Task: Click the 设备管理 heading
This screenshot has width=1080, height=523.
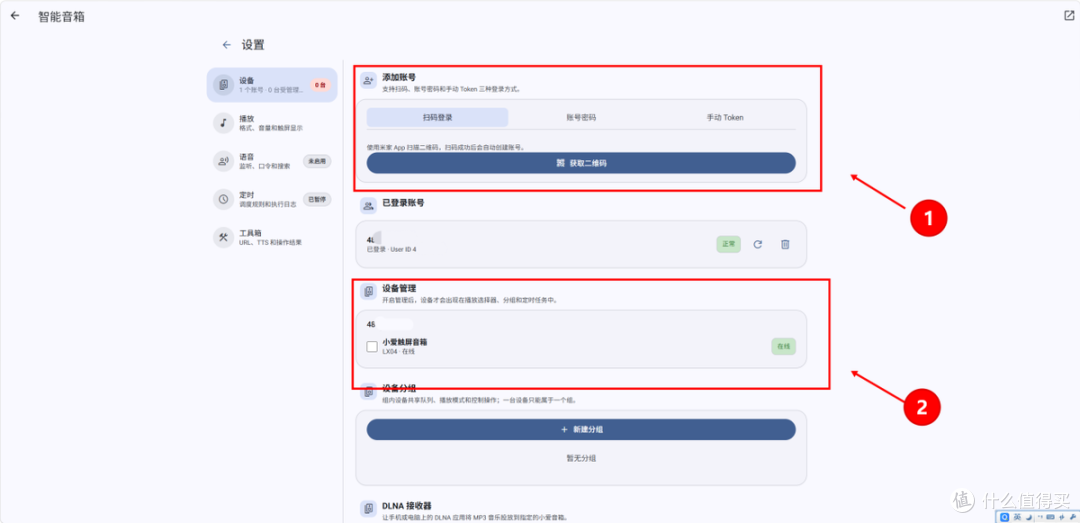Action: [399, 288]
